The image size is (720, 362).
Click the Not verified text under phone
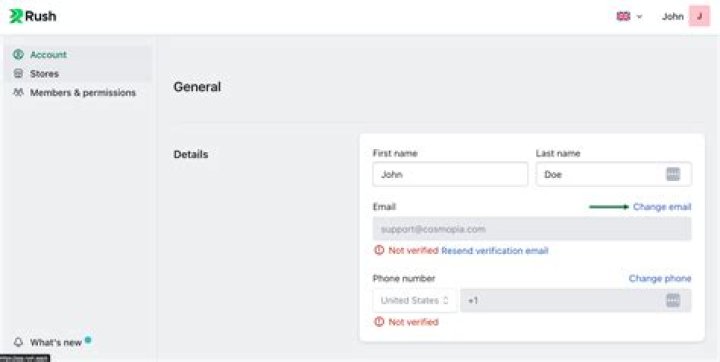pyautogui.click(x=413, y=322)
